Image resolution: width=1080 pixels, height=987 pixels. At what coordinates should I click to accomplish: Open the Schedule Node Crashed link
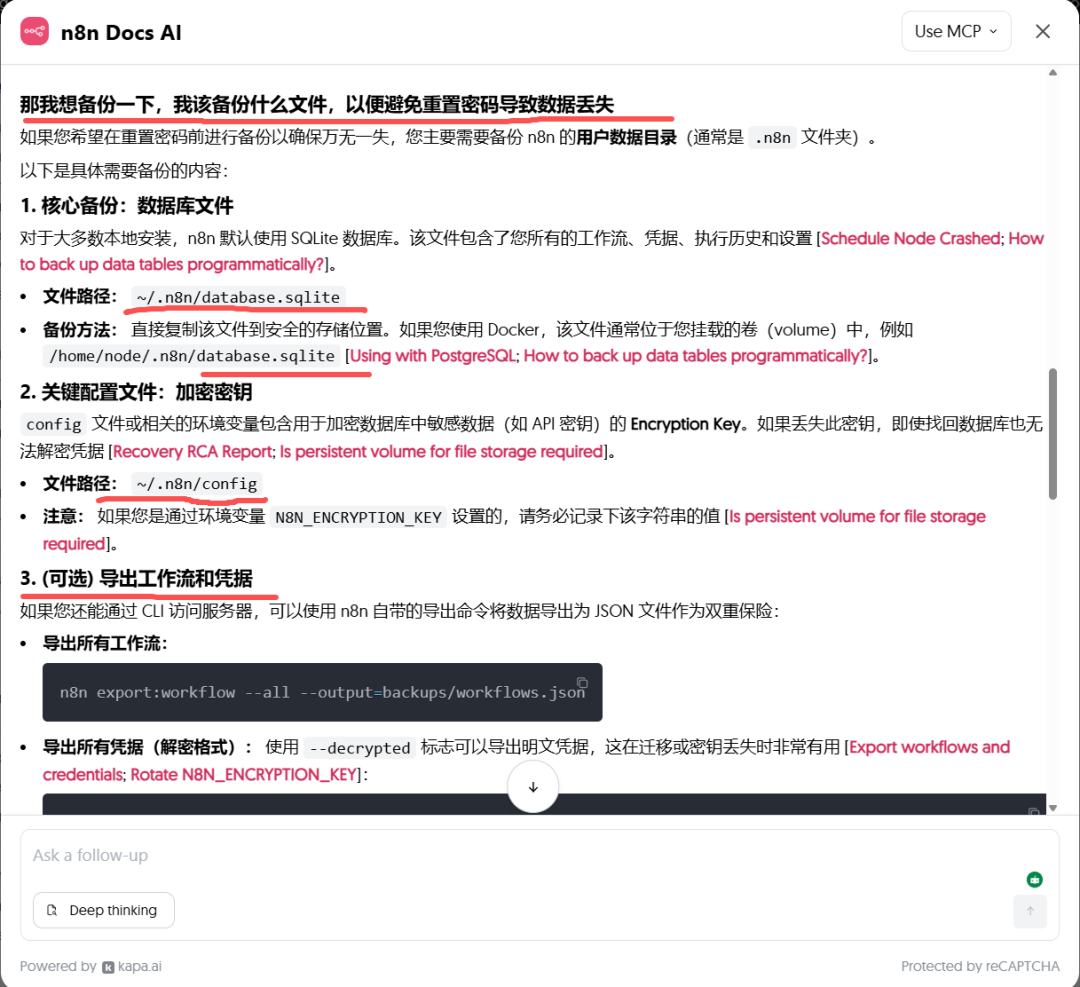pyautogui.click(x=910, y=238)
